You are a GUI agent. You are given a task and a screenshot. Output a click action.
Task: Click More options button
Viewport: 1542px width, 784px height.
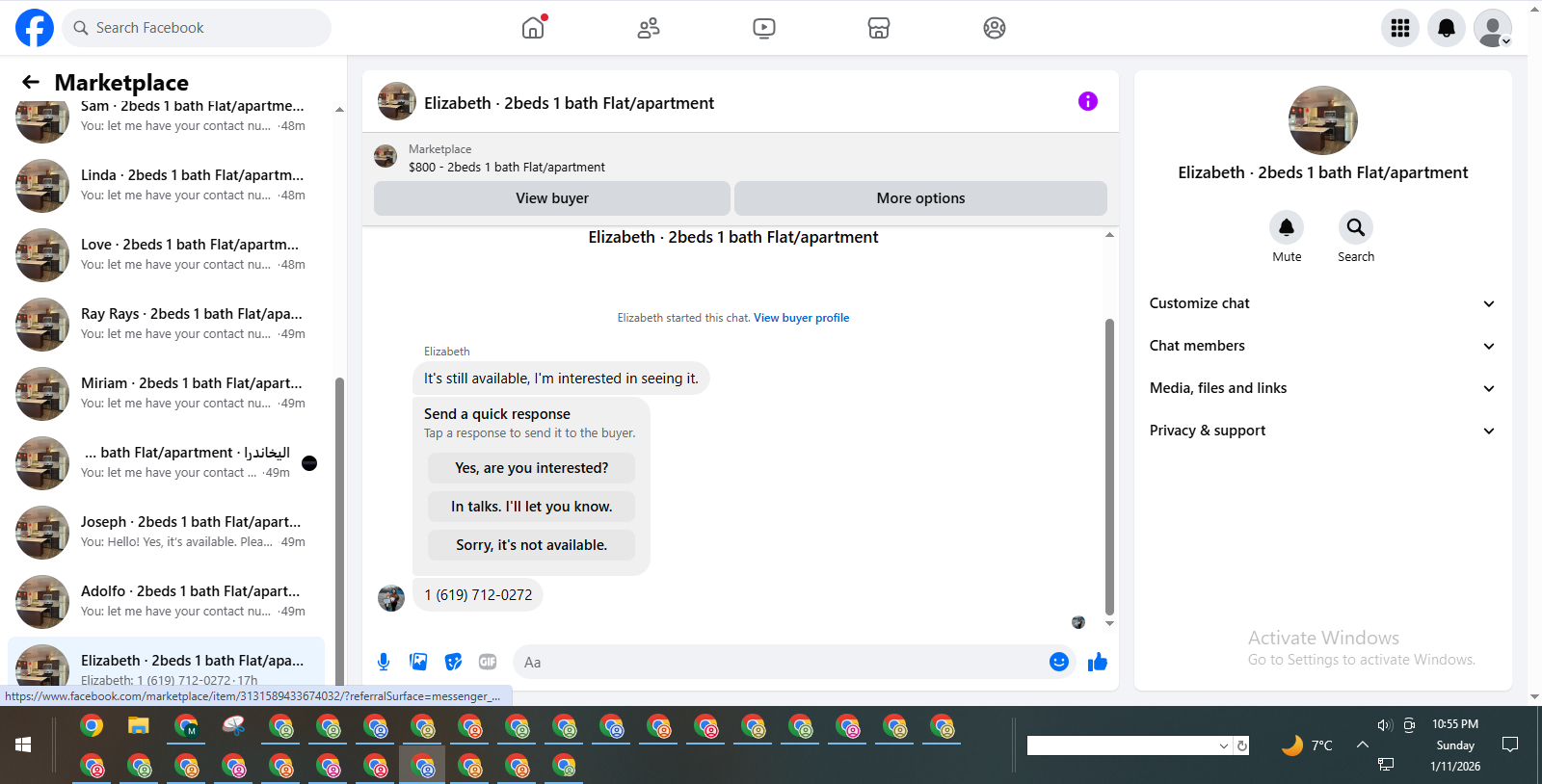pyautogui.click(x=920, y=198)
